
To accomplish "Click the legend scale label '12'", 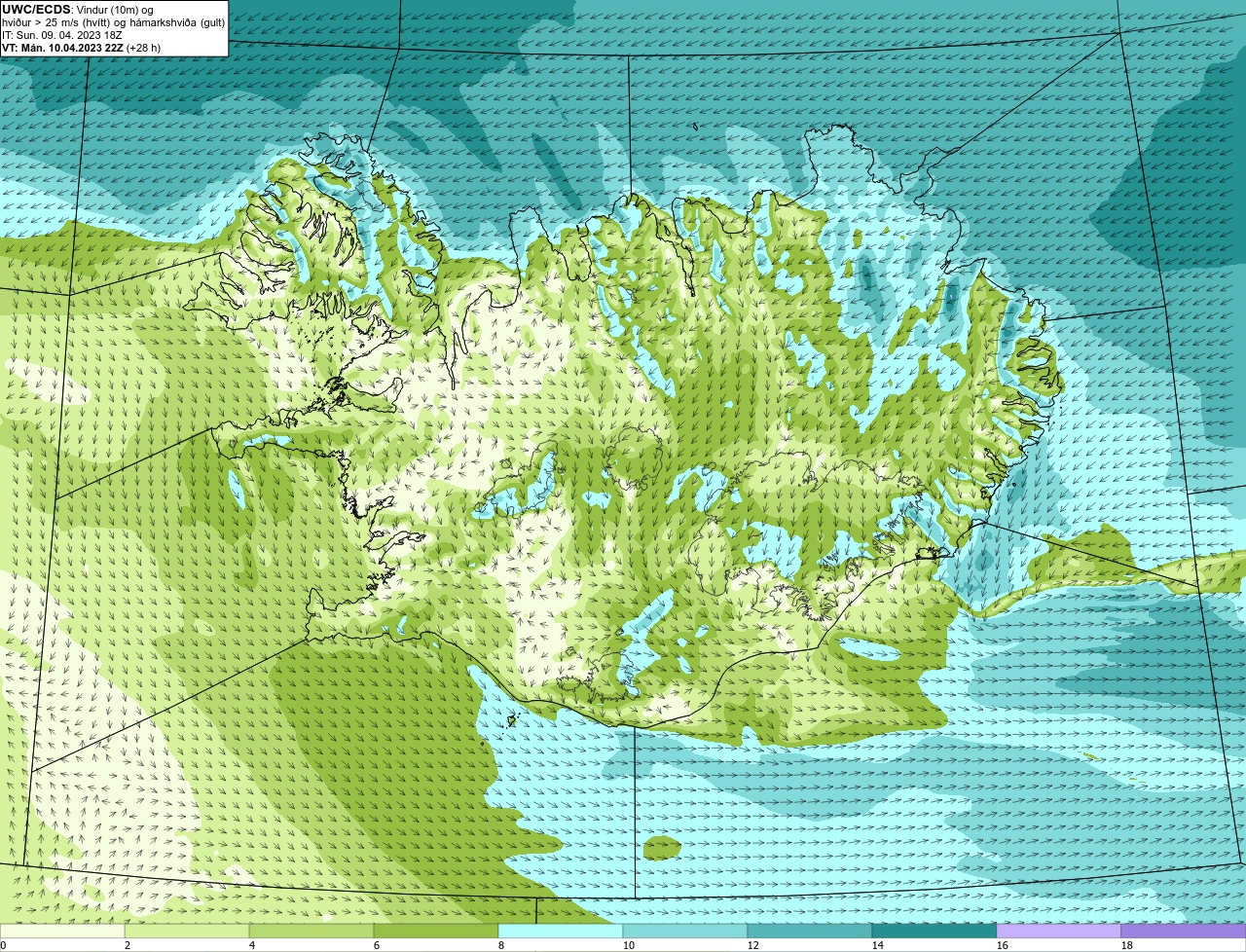I will pyautogui.click(x=753, y=945).
